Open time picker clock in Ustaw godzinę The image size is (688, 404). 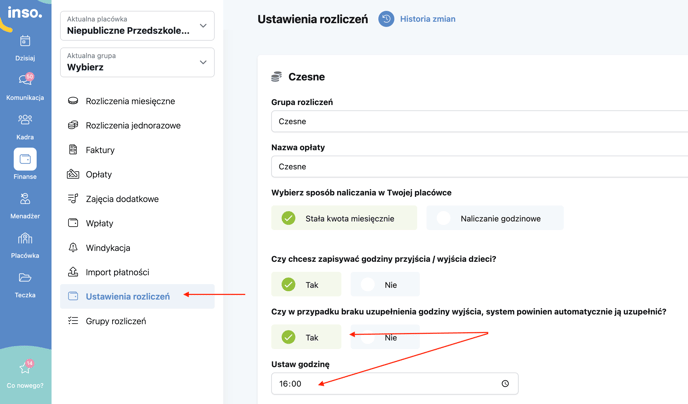(505, 383)
